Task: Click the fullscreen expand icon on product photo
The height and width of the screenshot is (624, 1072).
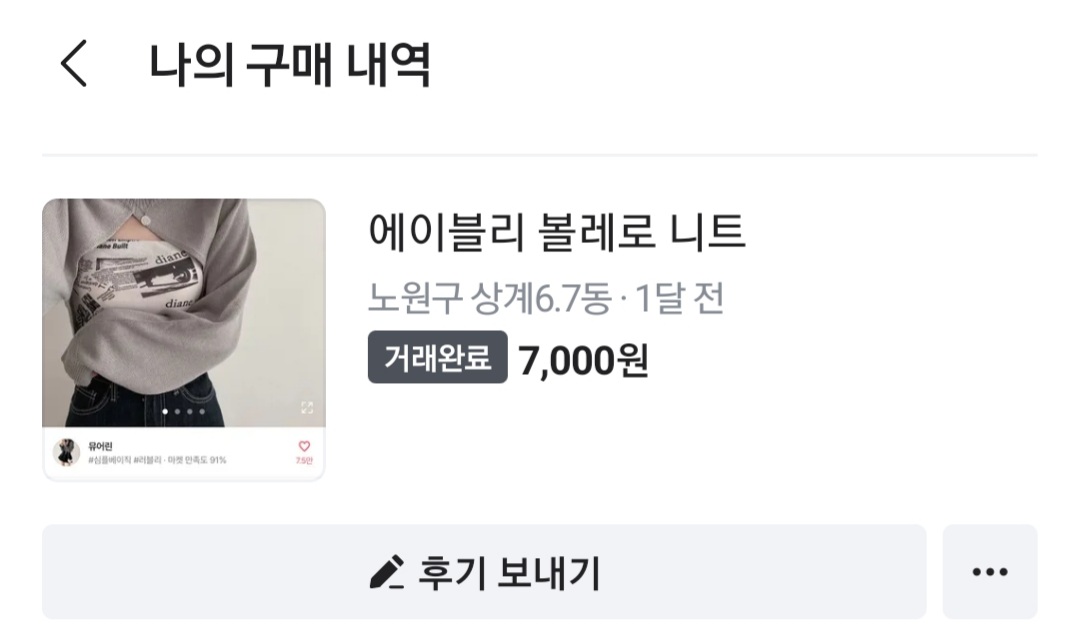Action: (307, 408)
